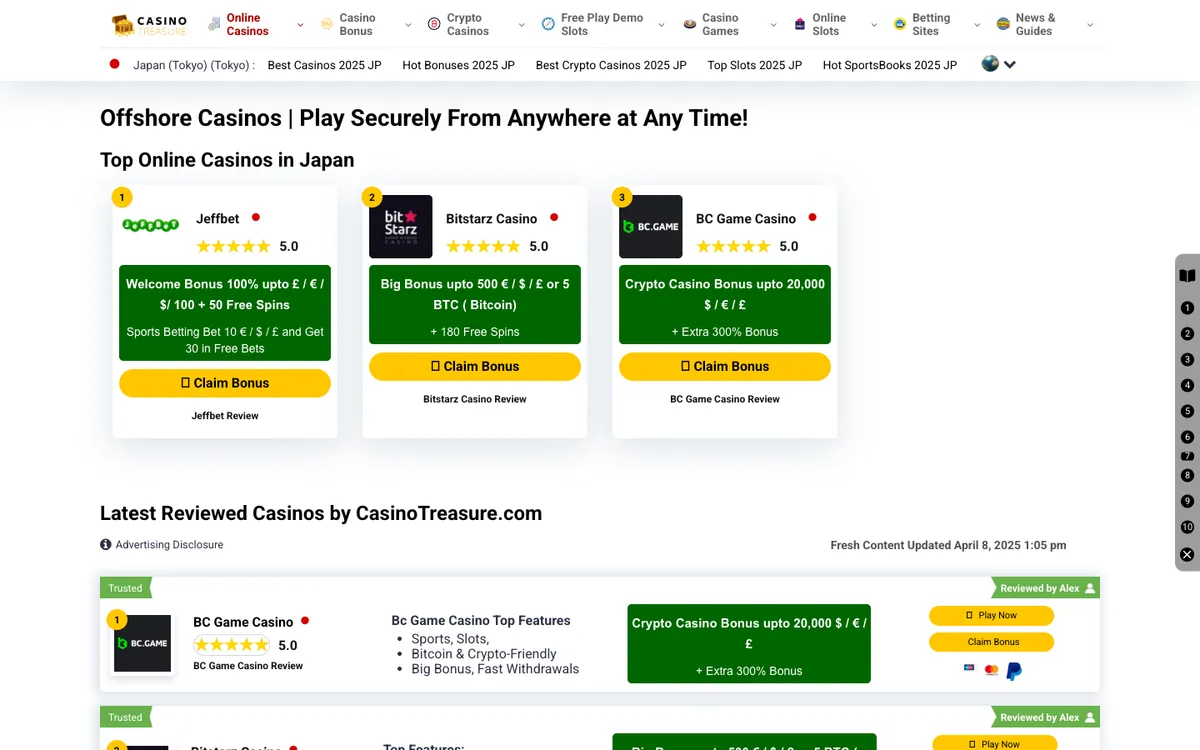Expand the Crypto Casinos dropdown arrow
Image resolution: width=1200 pixels, height=750 pixels.
(x=521, y=25)
